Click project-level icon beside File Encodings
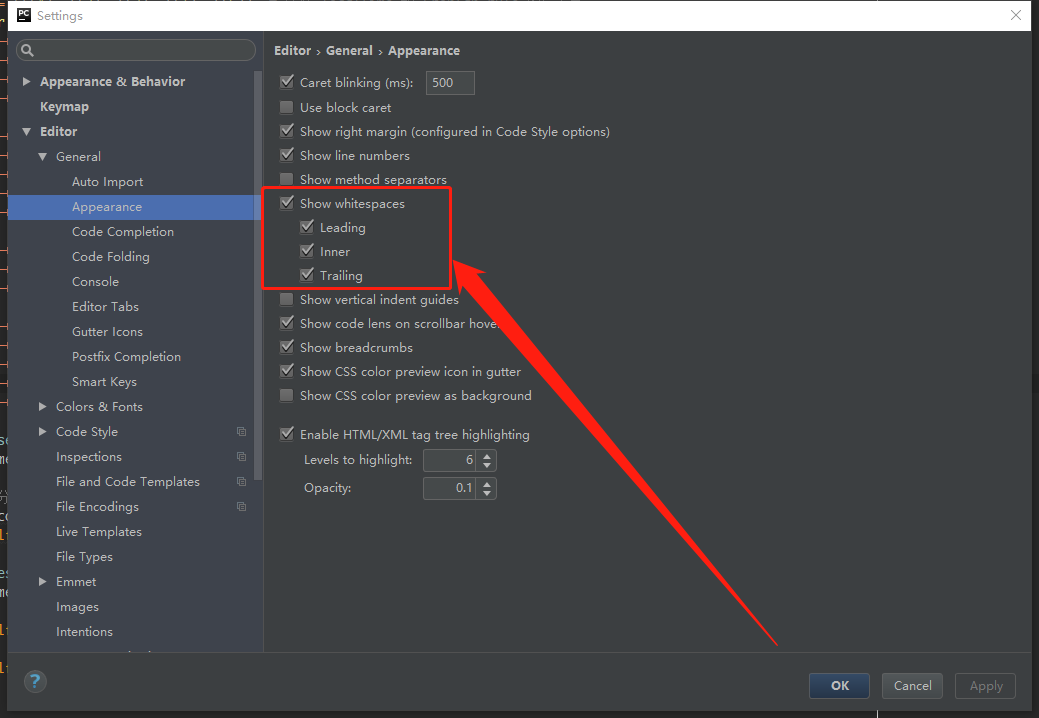 [241, 507]
